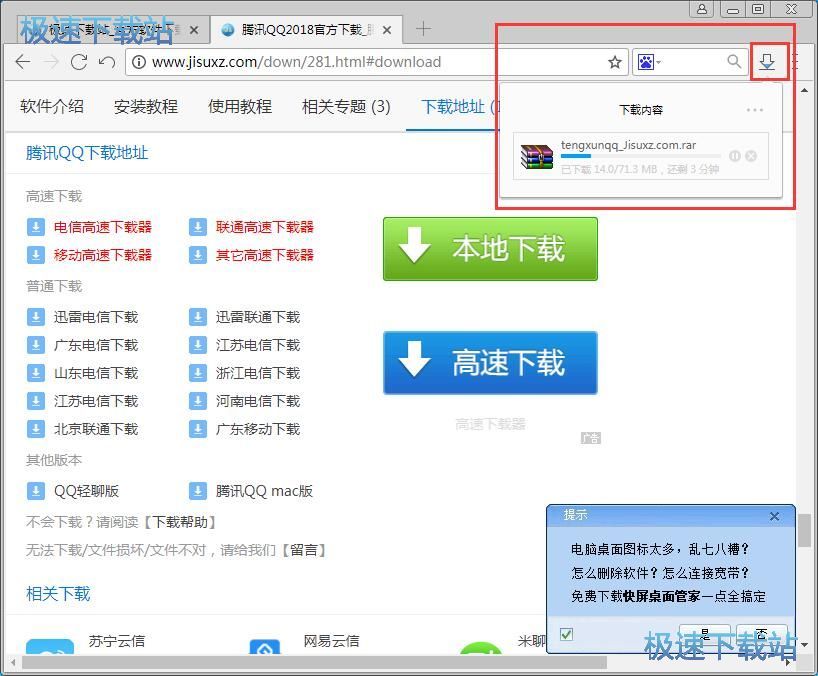Open 山东电信下载 link

coord(95,373)
